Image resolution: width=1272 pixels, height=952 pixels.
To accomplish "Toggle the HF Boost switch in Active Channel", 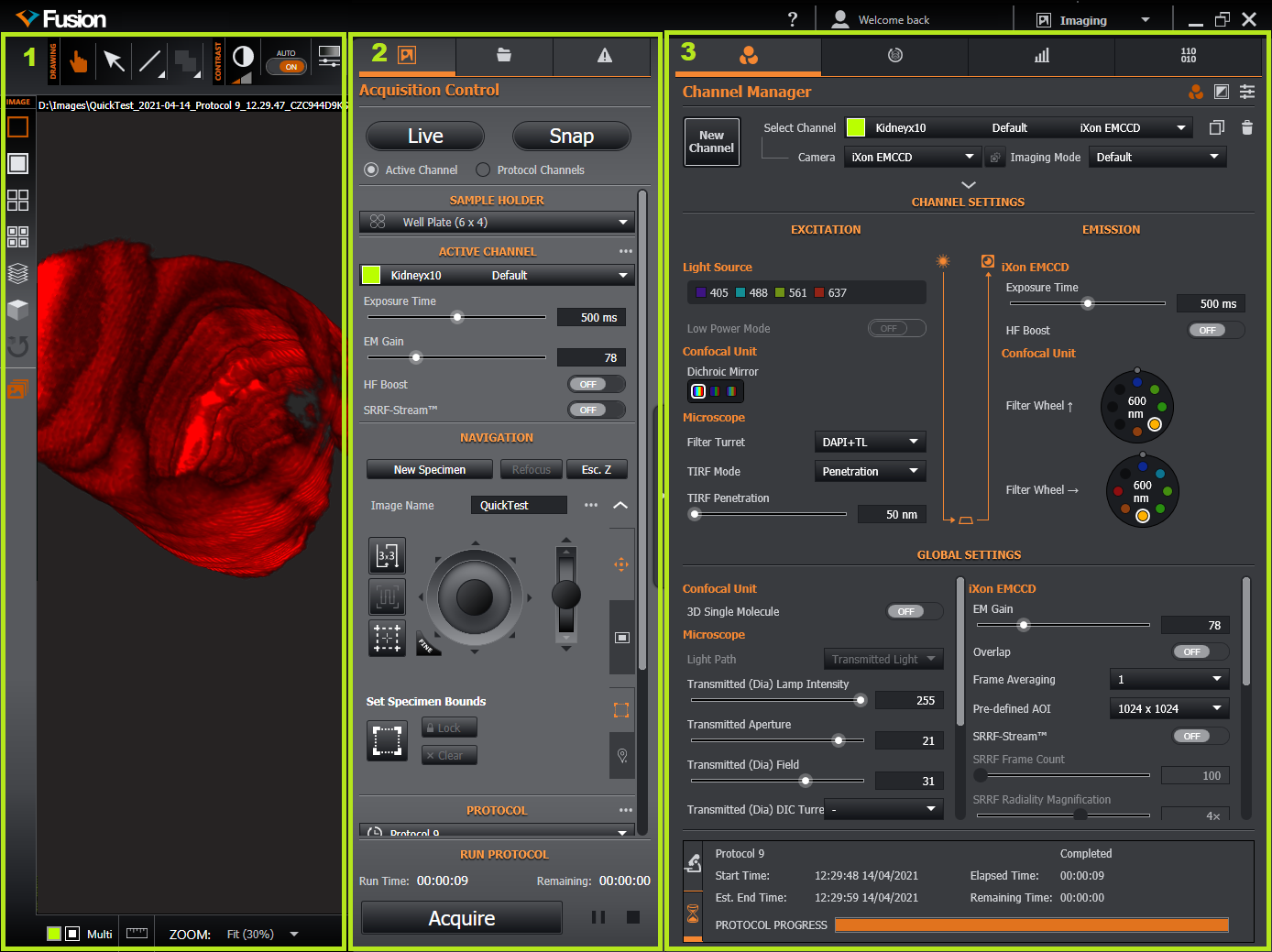I will pyautogui.click(x=596, y=385).
